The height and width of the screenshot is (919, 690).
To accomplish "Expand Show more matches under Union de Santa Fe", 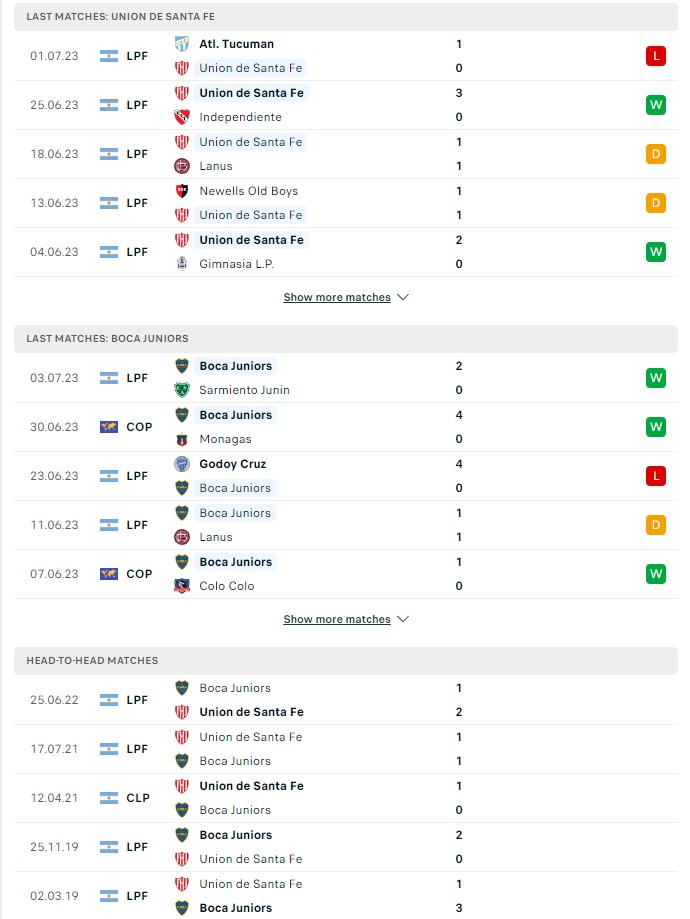I will (x=337, y=297).
